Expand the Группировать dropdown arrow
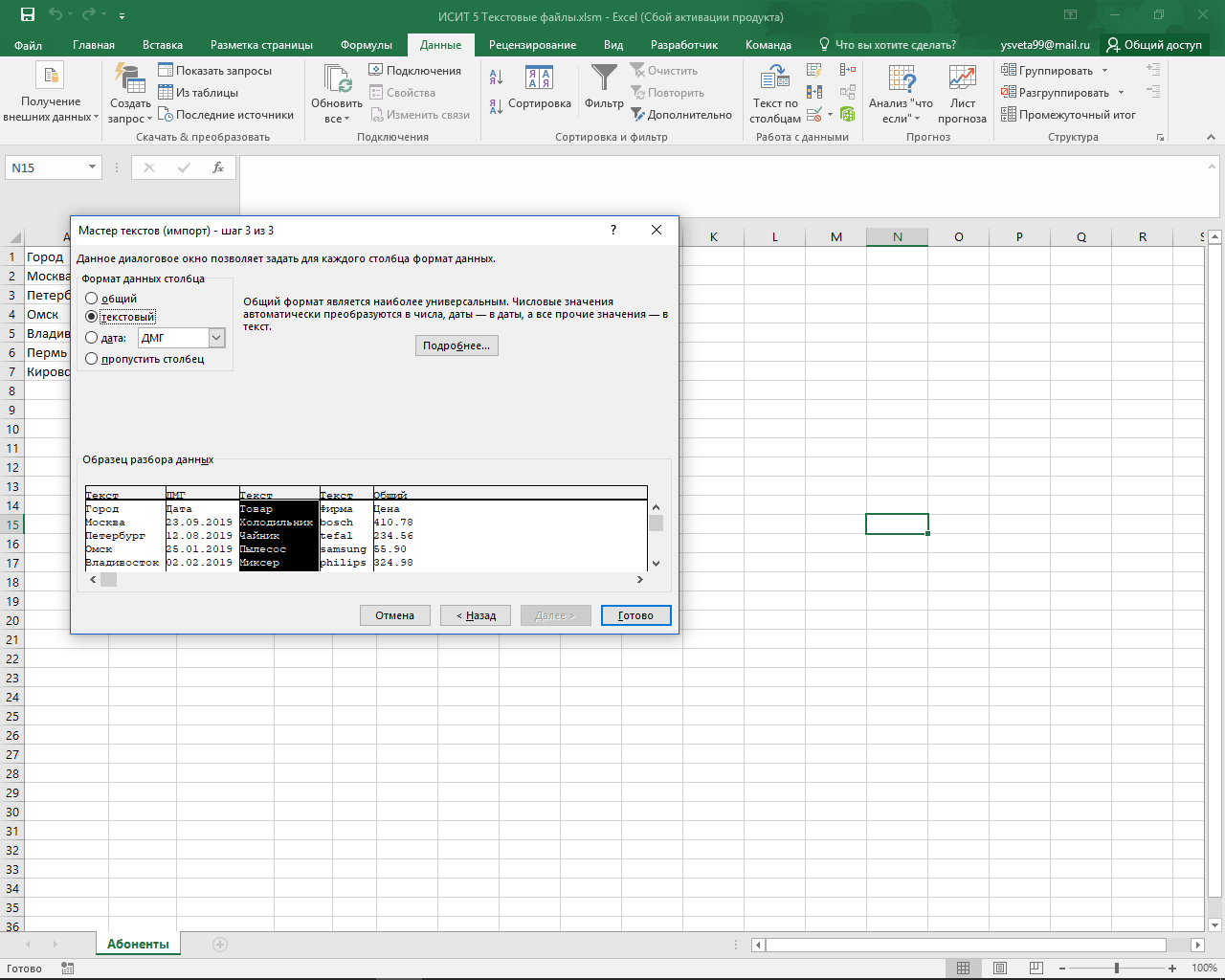 [1105, 71]
